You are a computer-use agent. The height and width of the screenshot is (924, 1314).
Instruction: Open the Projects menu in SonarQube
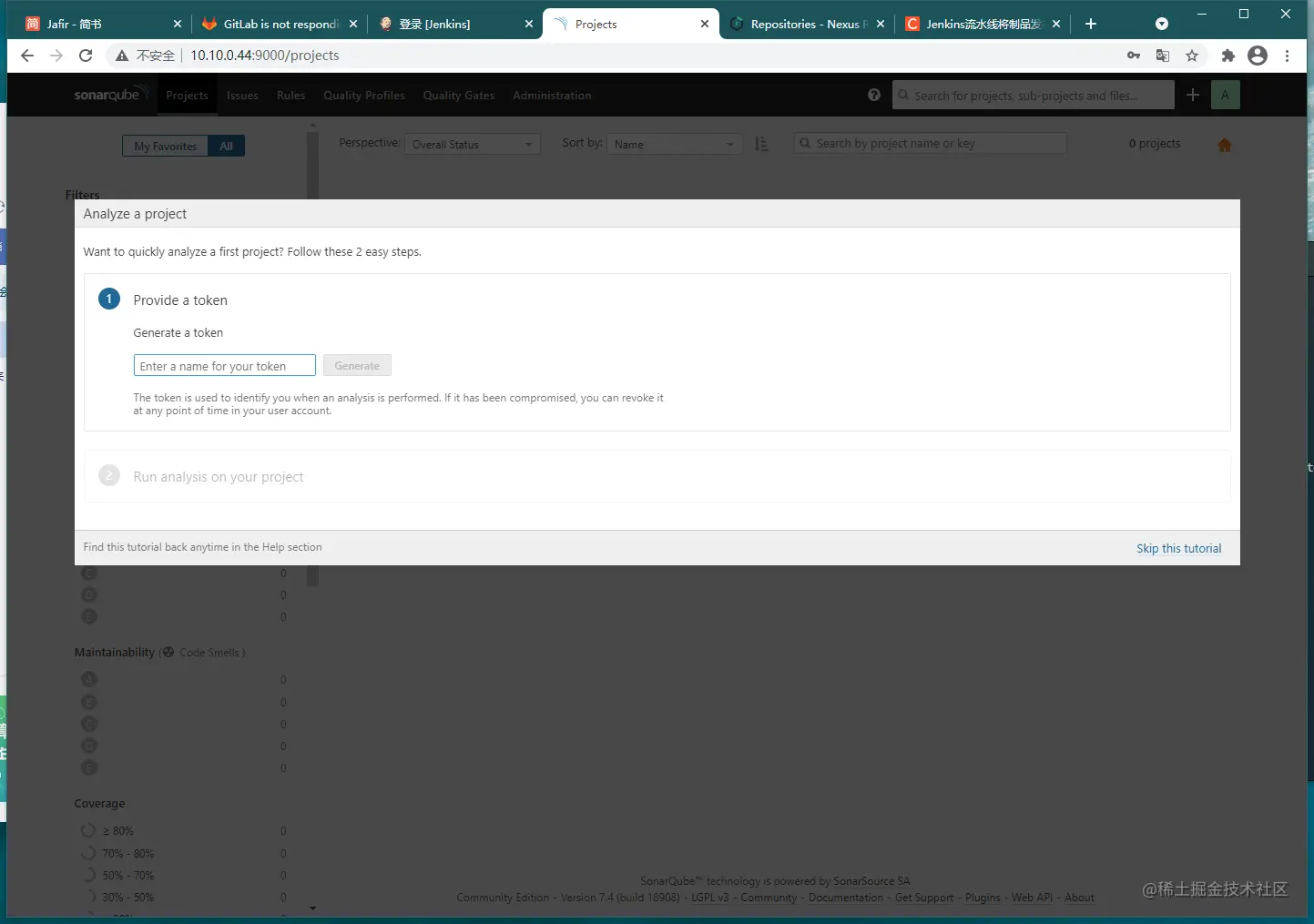click(x=187, y=95)
